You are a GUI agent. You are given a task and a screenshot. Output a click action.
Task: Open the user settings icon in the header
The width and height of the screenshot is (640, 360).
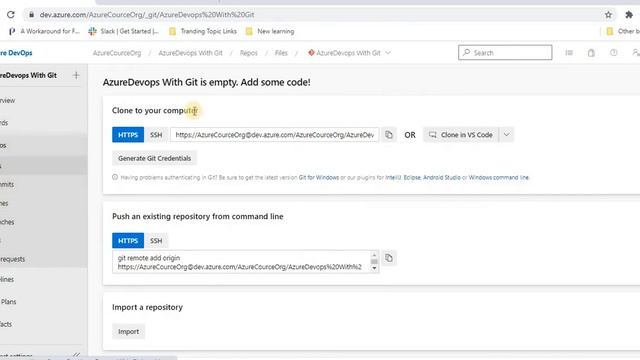coord(636,53)
